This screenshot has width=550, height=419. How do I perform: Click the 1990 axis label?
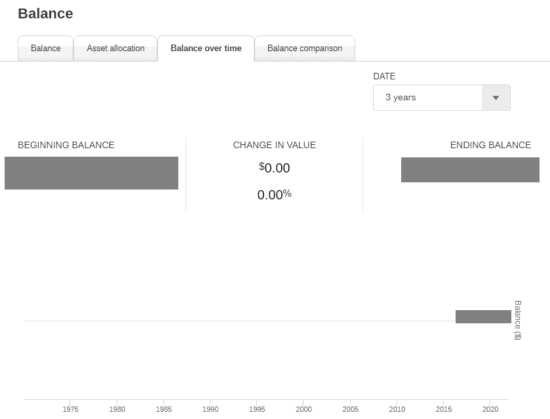tap(210, 409)
